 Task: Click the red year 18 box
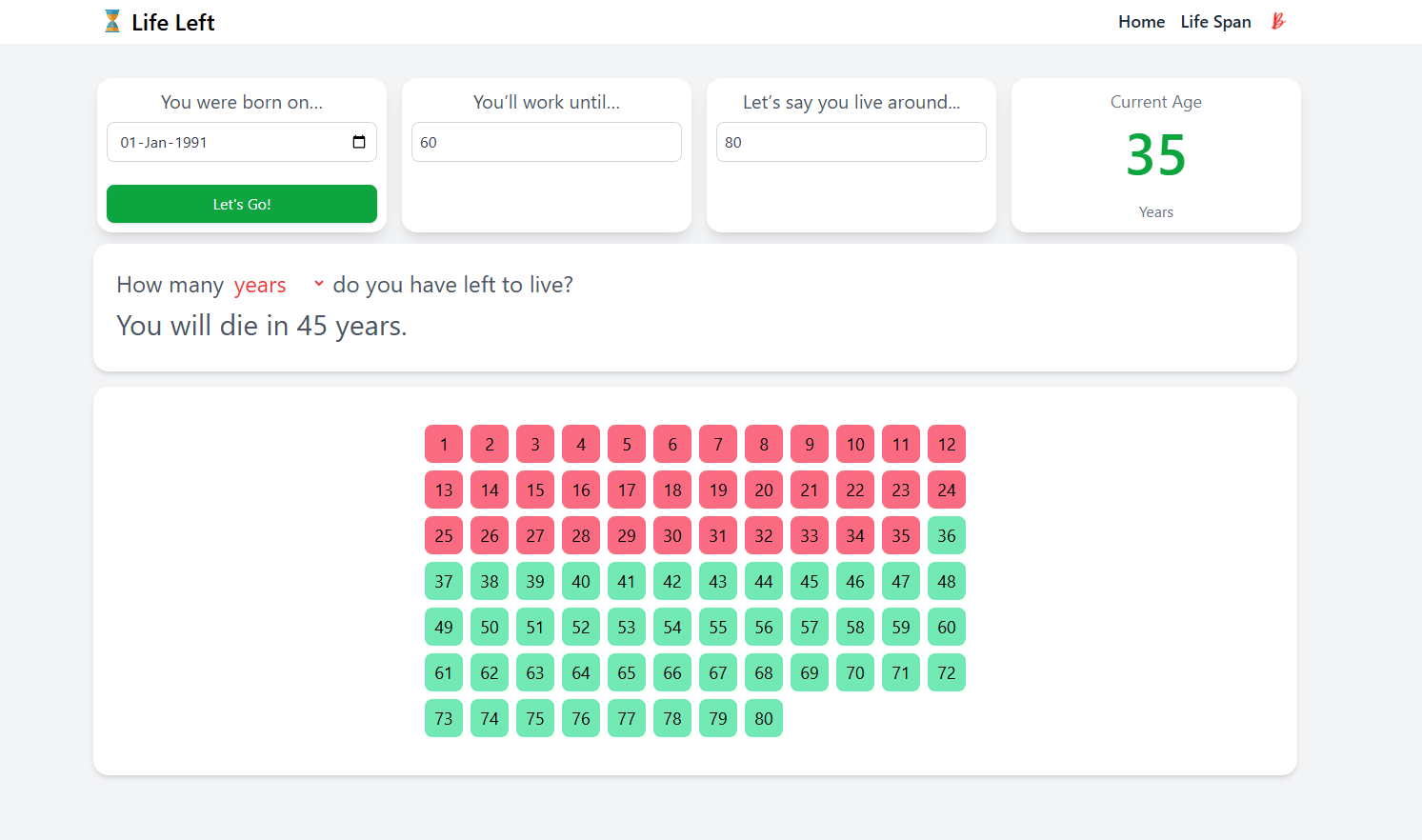(x=672, y=490)
